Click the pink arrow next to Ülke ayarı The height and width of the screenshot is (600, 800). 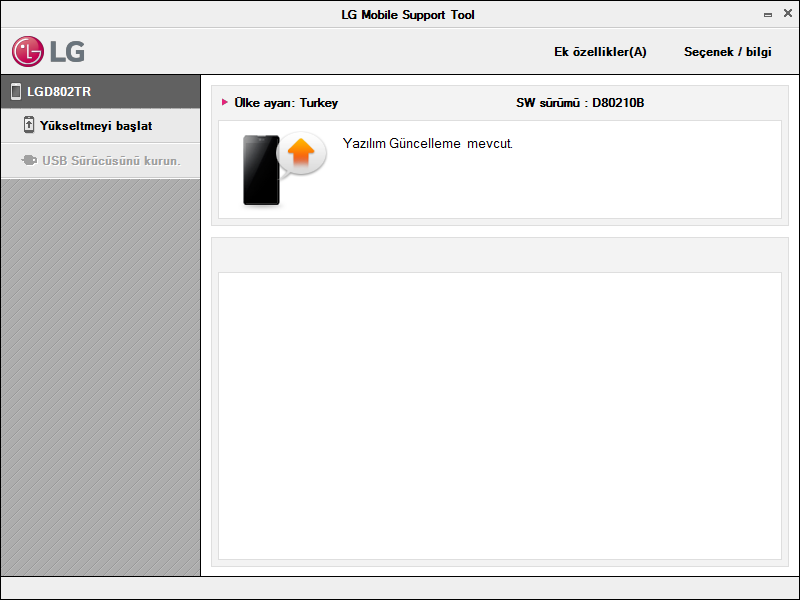click(x=224, y=102)
